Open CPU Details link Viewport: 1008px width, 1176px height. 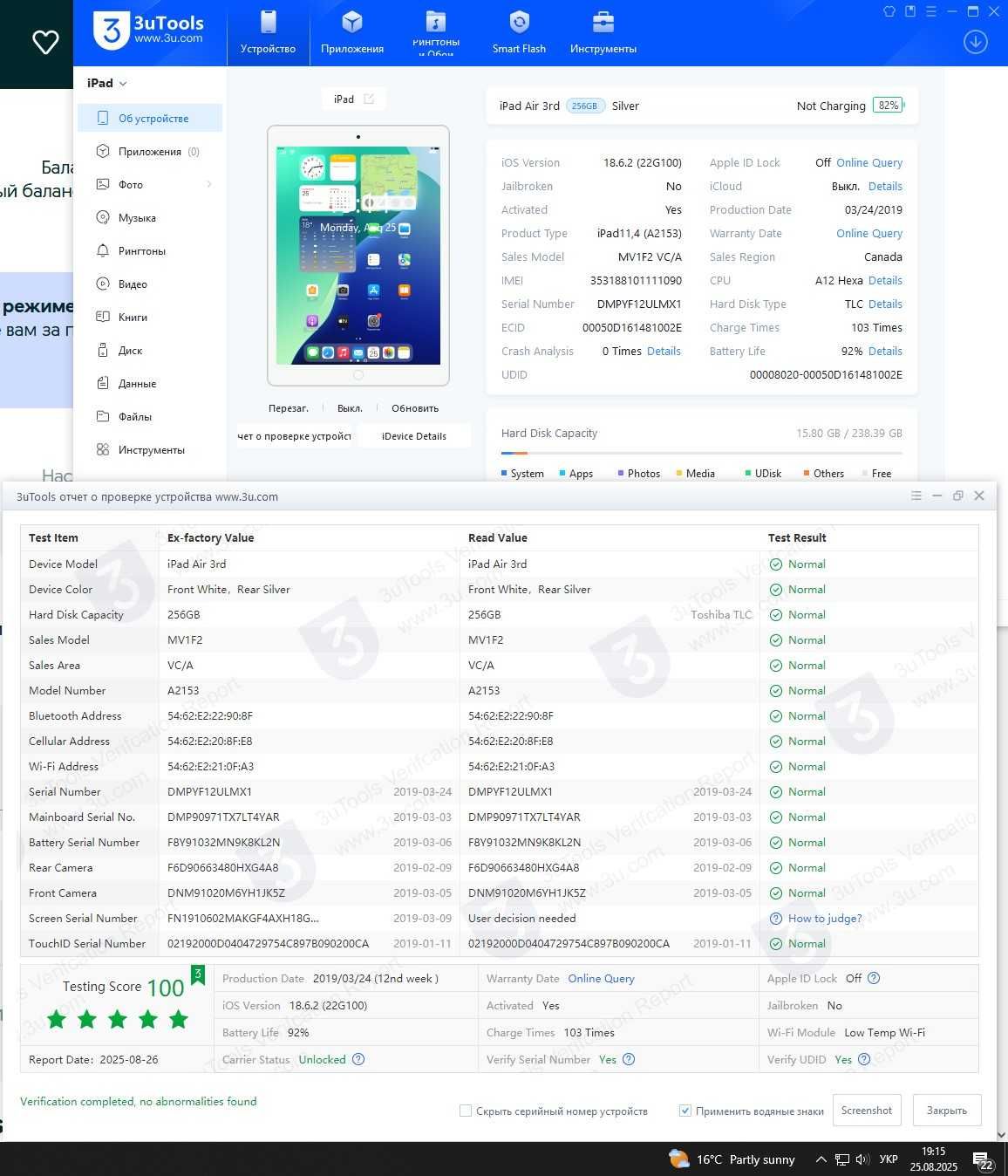click(885, 280)
